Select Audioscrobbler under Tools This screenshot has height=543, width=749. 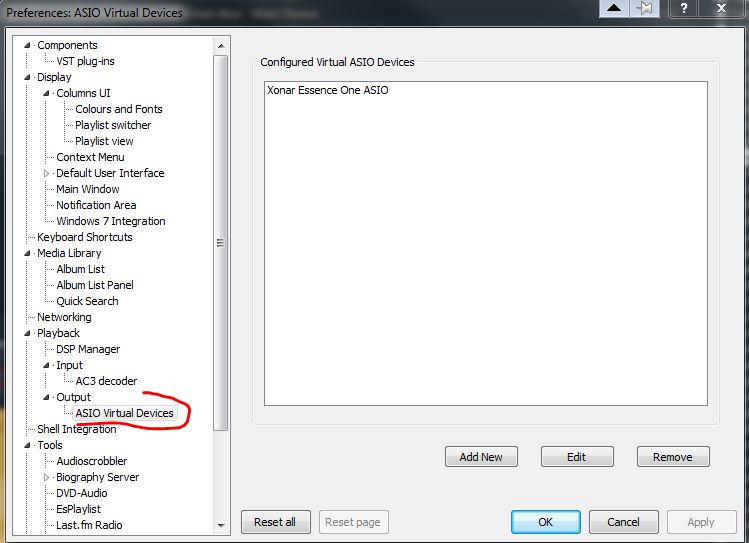(x=91, y=461)
